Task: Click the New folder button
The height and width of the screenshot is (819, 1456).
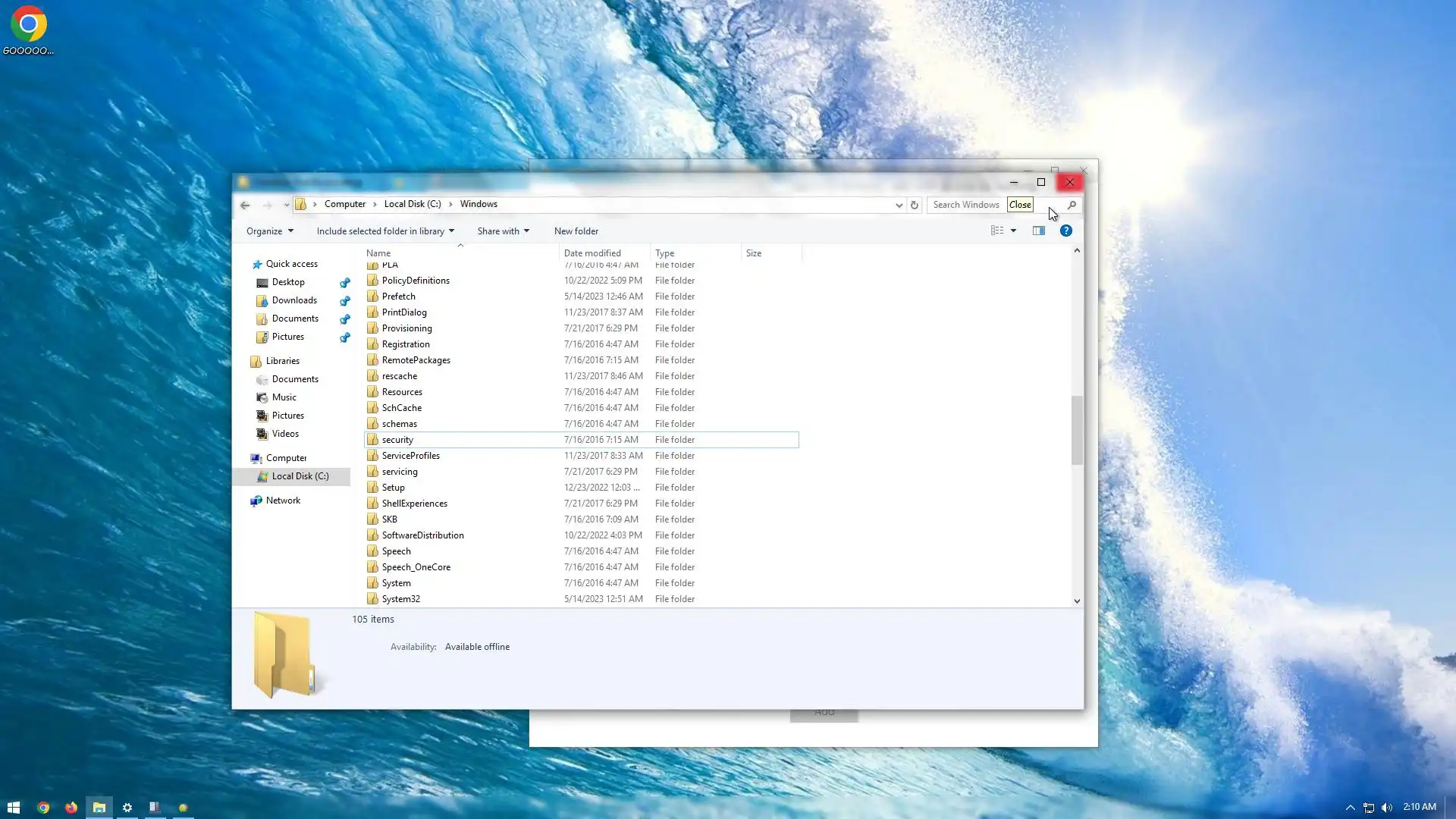Action: [x=576, y=231]
